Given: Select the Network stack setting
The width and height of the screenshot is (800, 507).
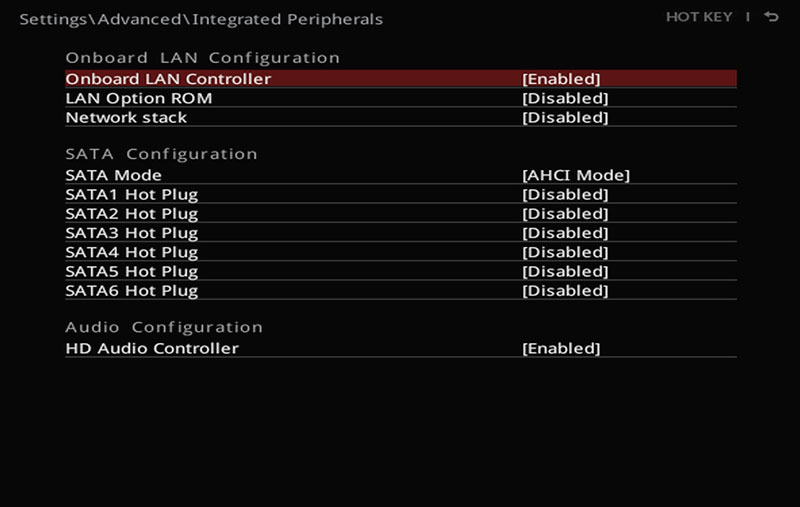Looking at the screenshot, I should 401,117.
